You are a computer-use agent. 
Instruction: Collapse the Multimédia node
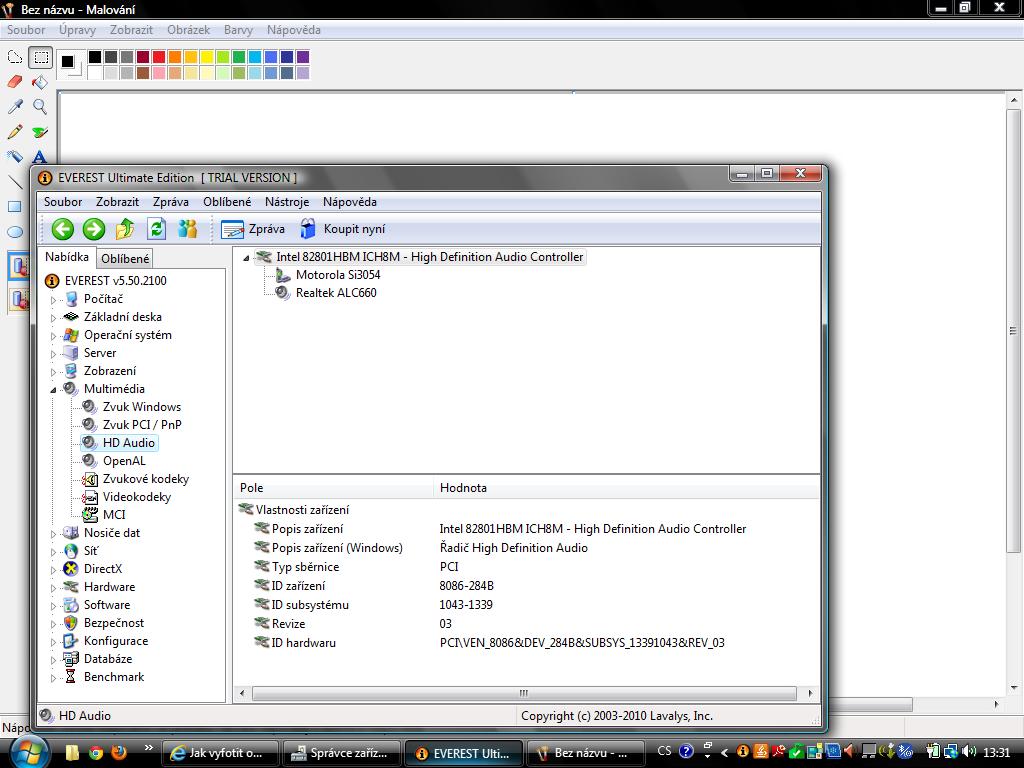(54, 390)
